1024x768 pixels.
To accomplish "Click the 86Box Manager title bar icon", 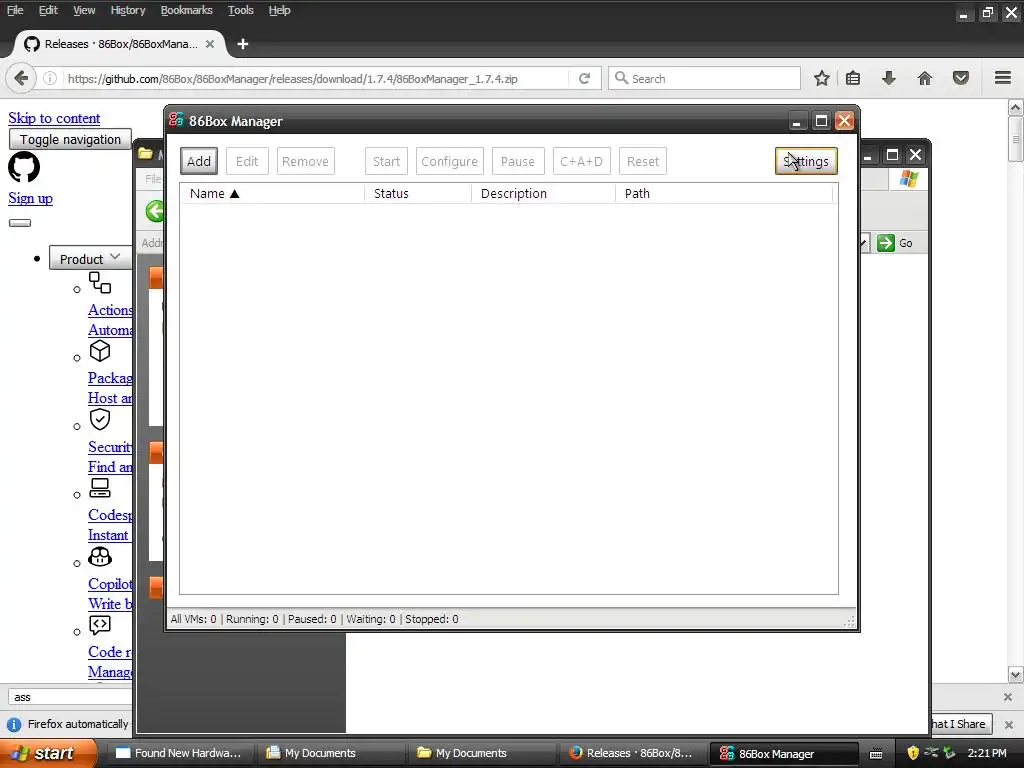I will 176,120.
